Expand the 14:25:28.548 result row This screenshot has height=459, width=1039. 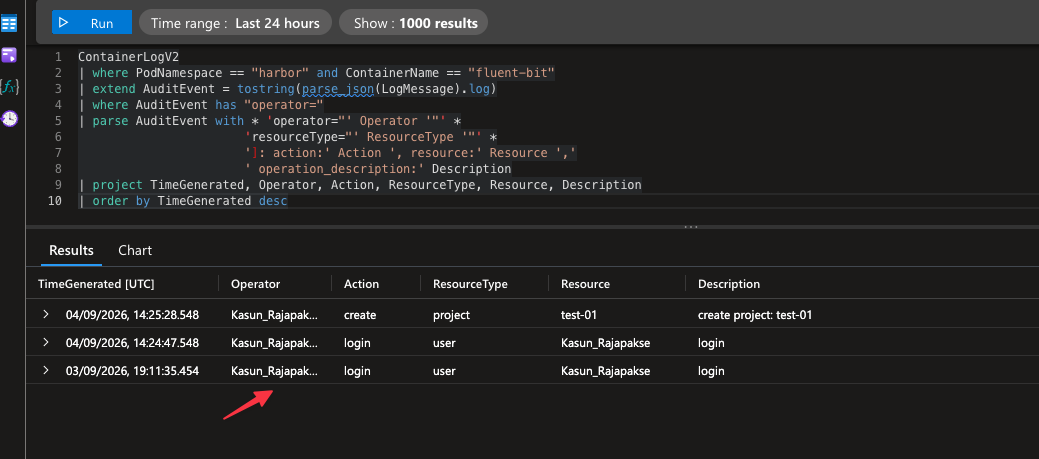point(46,315)
